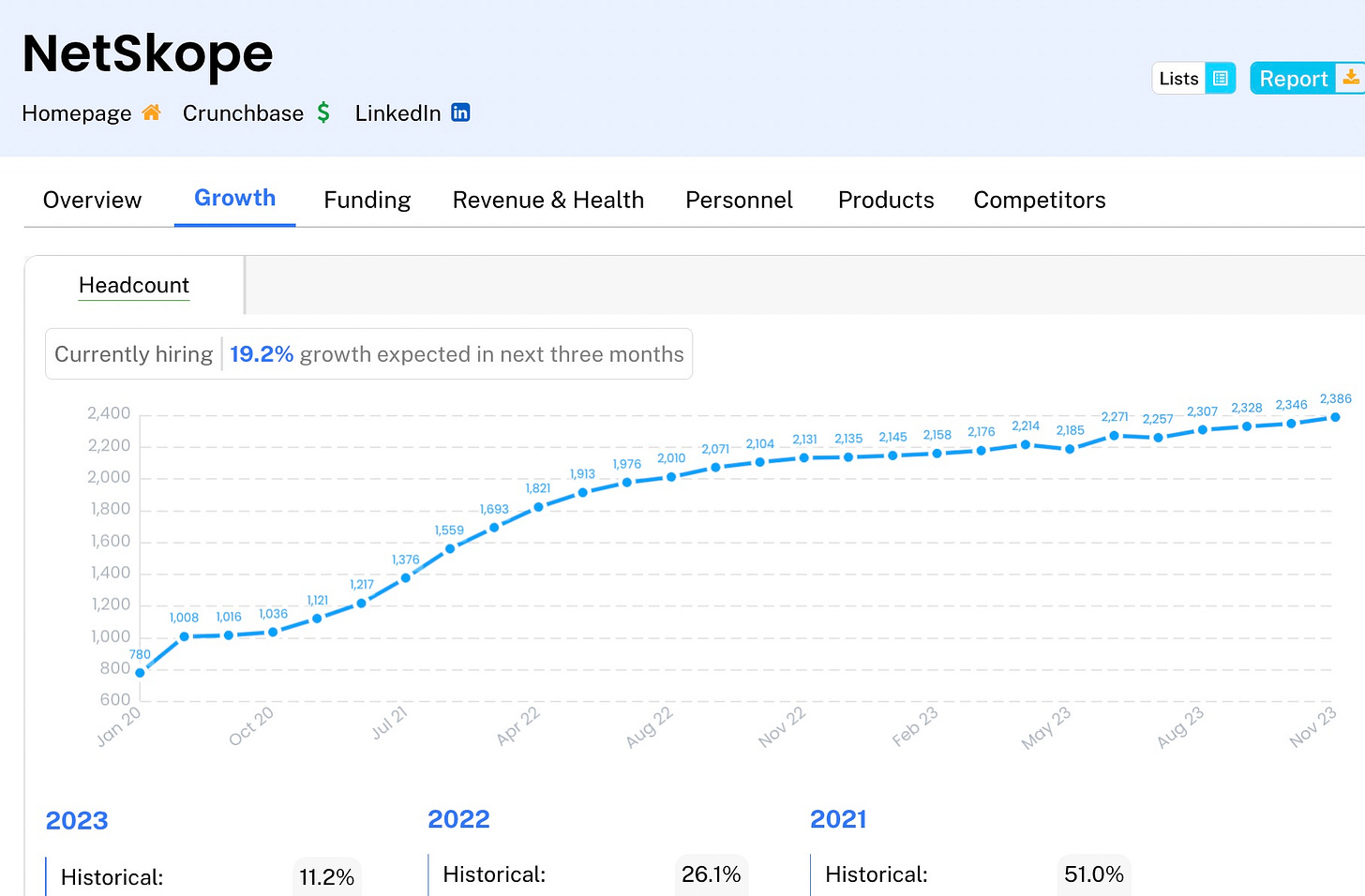Click the 1,559 data point
Image resolution: width=1365 pixels, height=896 pixels.
(x=450, y=548)
